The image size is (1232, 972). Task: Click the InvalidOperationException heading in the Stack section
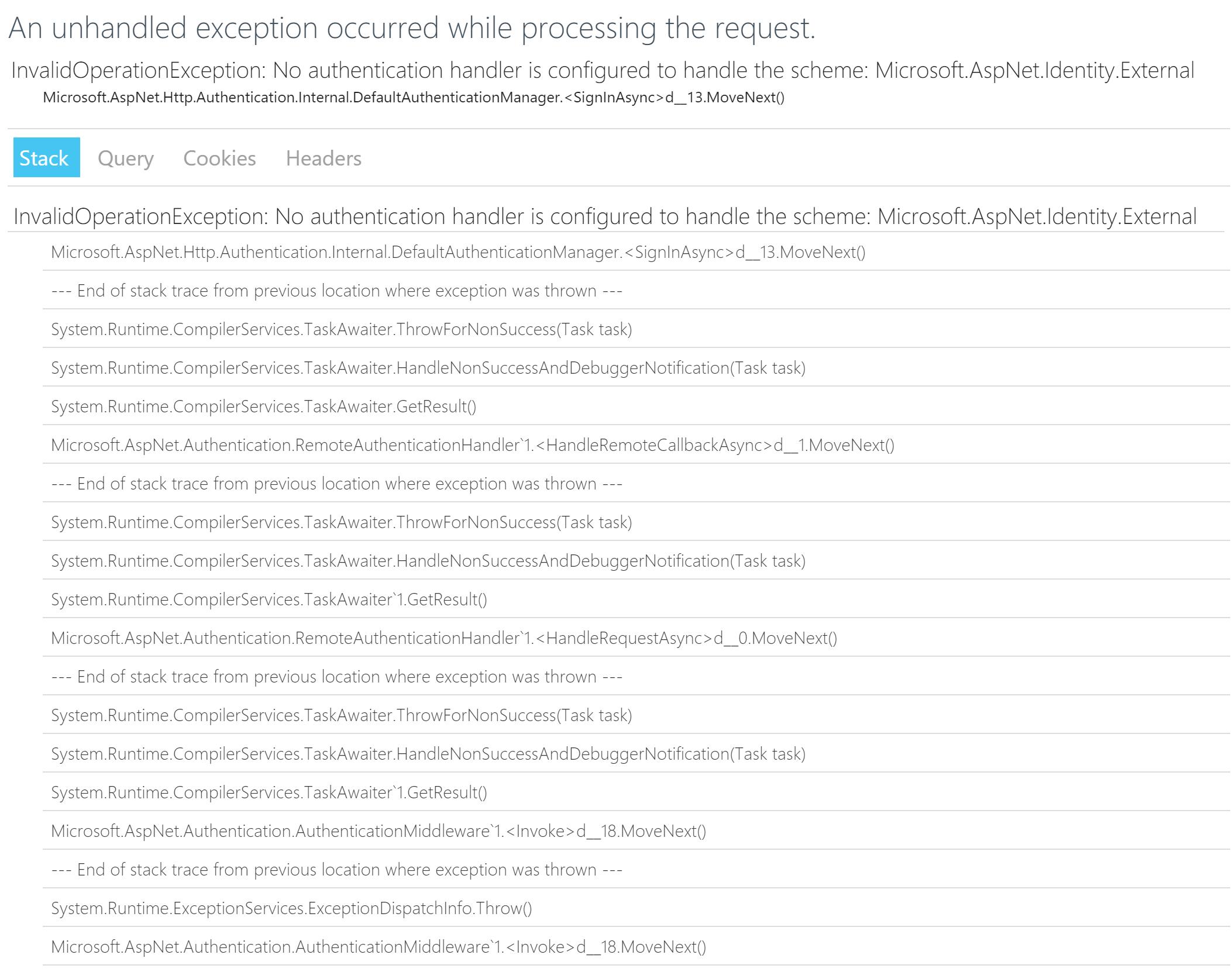605,216
